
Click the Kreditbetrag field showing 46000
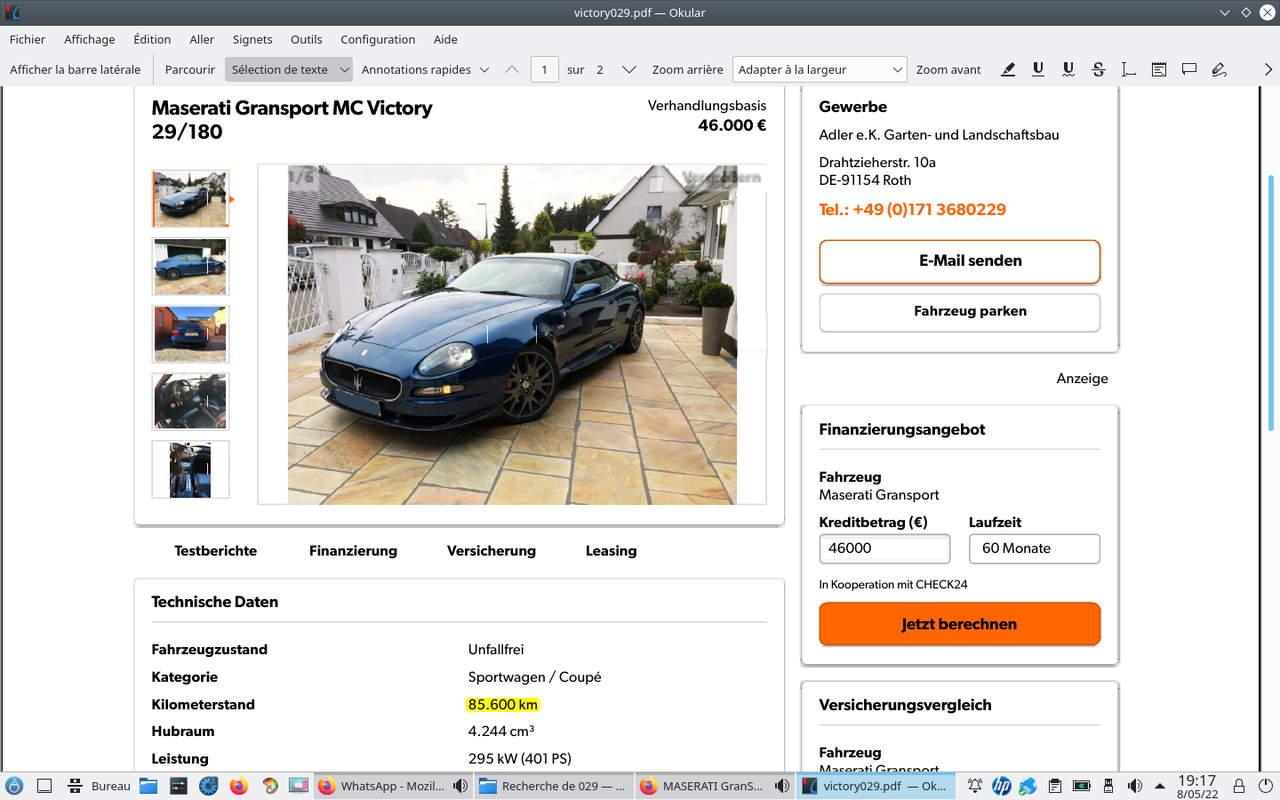click(884, 548)
